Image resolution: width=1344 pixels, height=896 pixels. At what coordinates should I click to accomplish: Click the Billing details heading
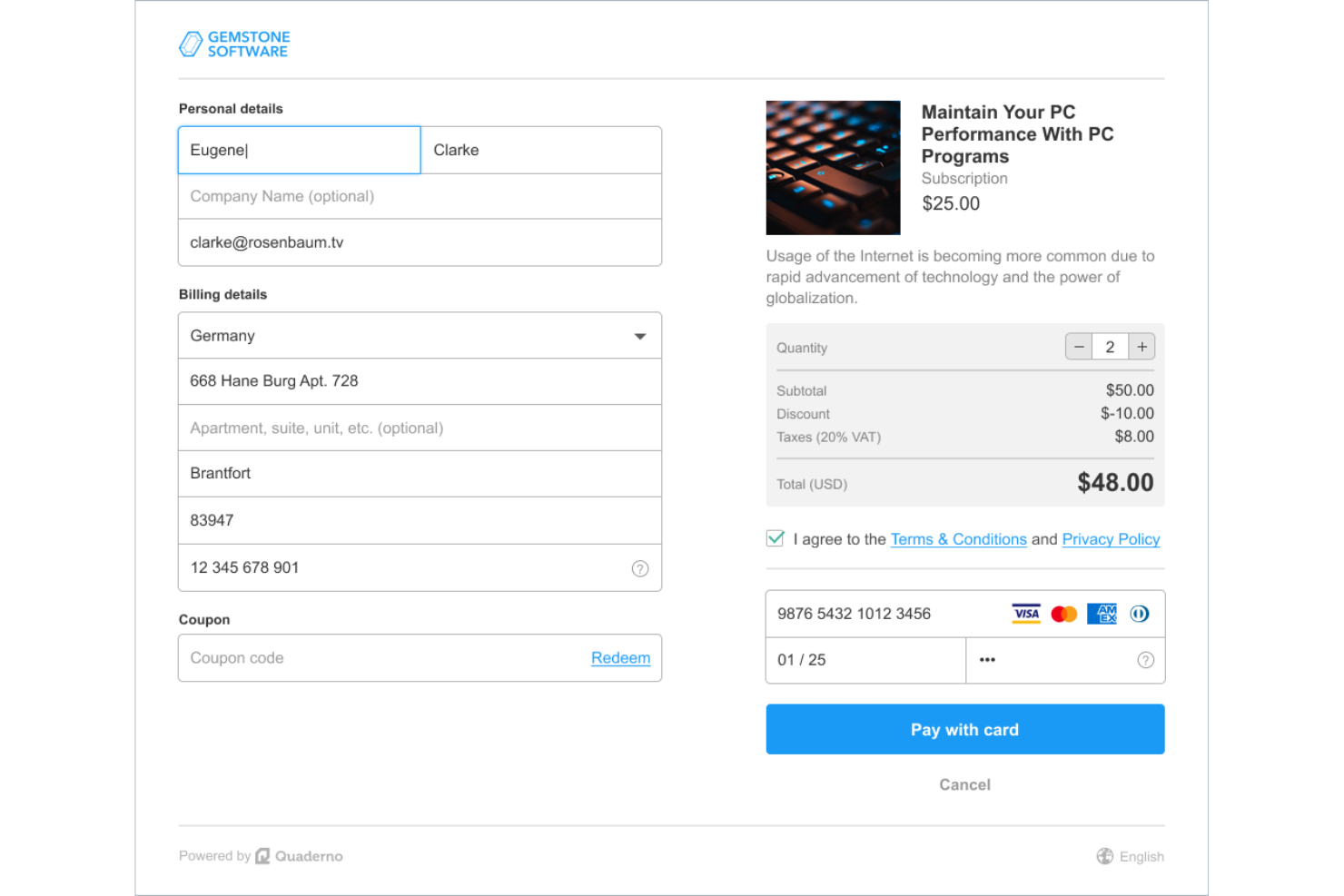point(222,295)
